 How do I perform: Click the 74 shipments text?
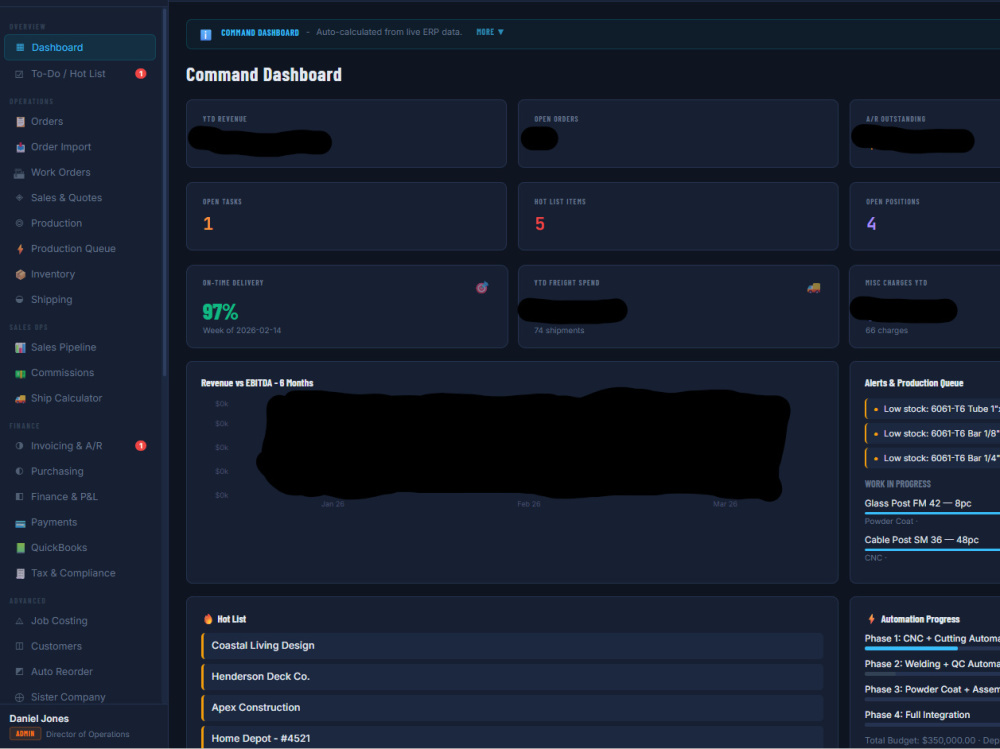click(x=559, y=330)
